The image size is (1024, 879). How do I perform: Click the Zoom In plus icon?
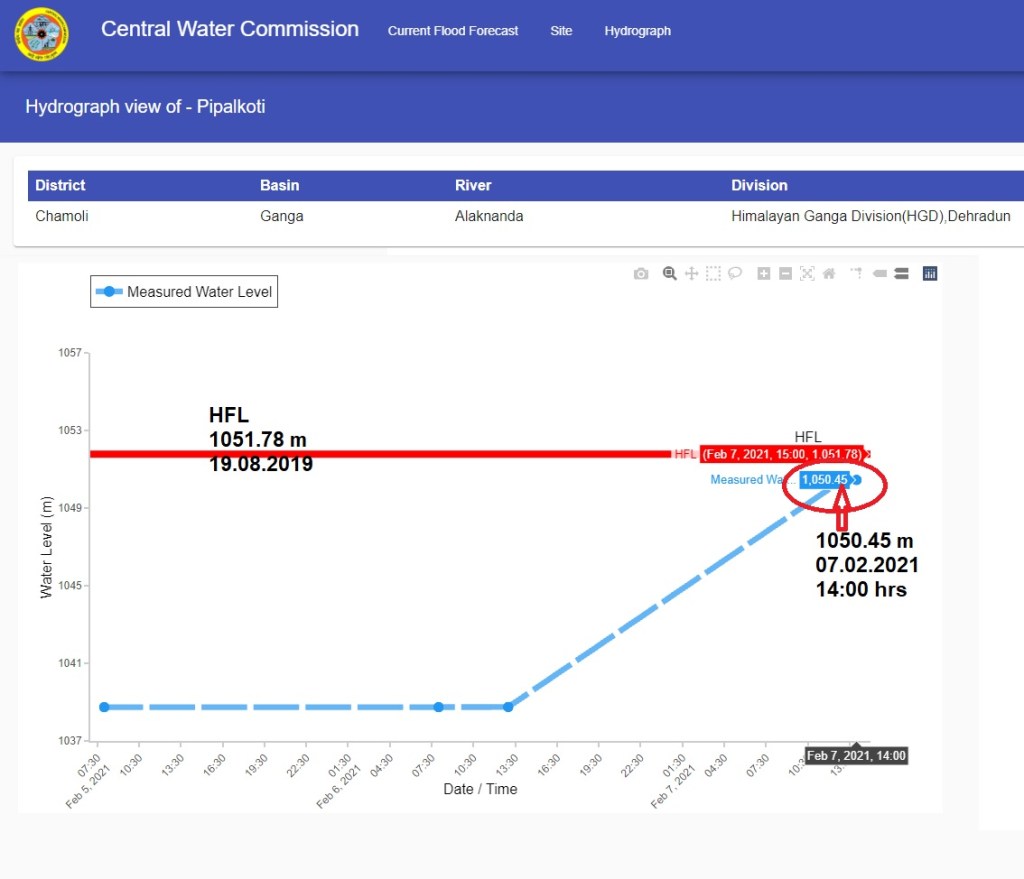pyautogui.click(x=763, y=274)
